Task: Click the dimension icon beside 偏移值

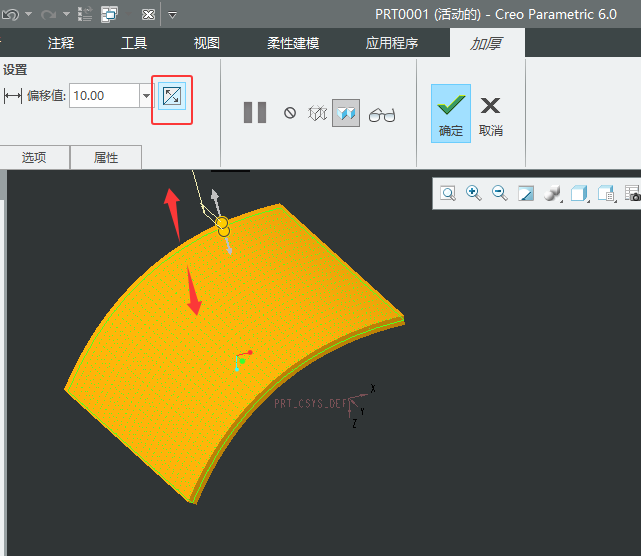Action: [13, 96]
